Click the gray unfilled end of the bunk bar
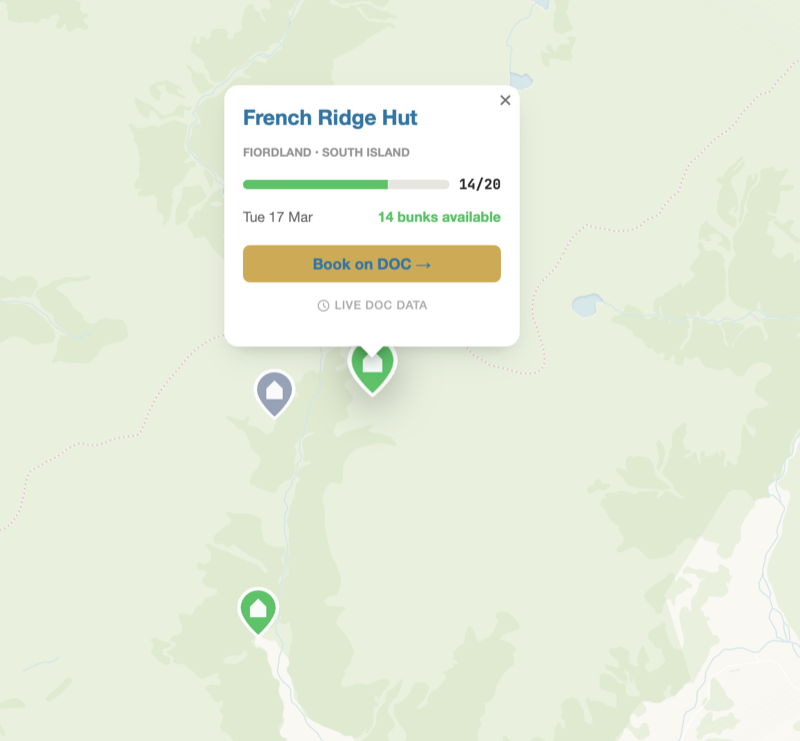 click(x=419, y=185)
